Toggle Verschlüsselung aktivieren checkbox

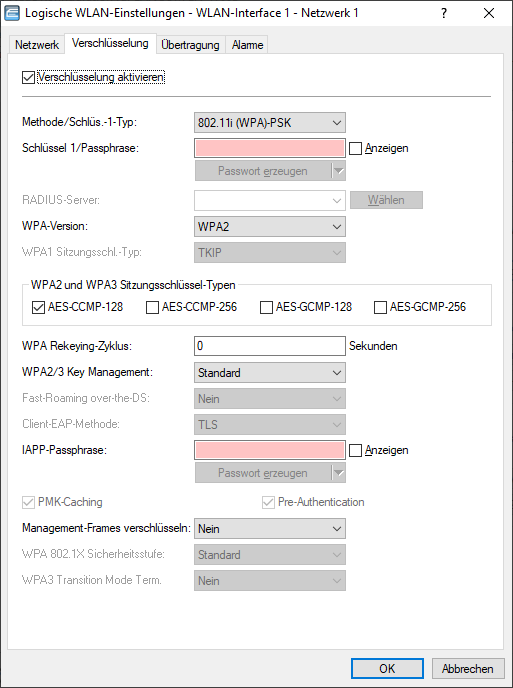(29, 78)
